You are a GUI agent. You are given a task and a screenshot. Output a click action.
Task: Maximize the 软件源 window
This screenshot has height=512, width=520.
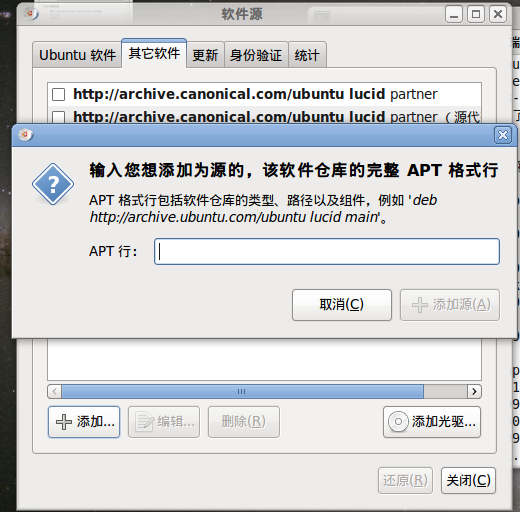tap(476, 14)
